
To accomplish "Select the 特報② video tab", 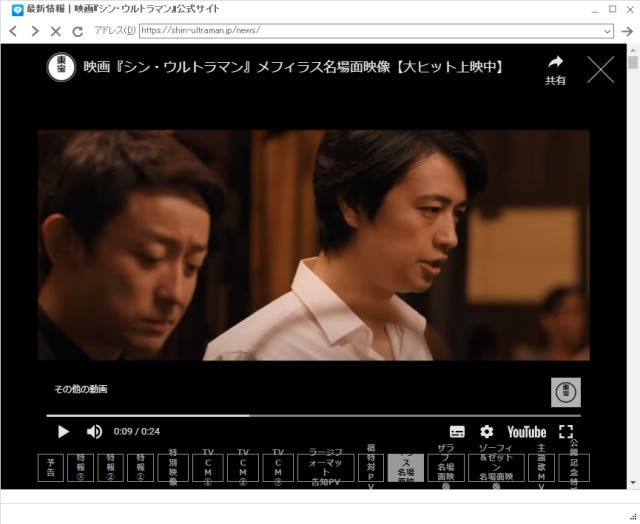I will point(110,468).
